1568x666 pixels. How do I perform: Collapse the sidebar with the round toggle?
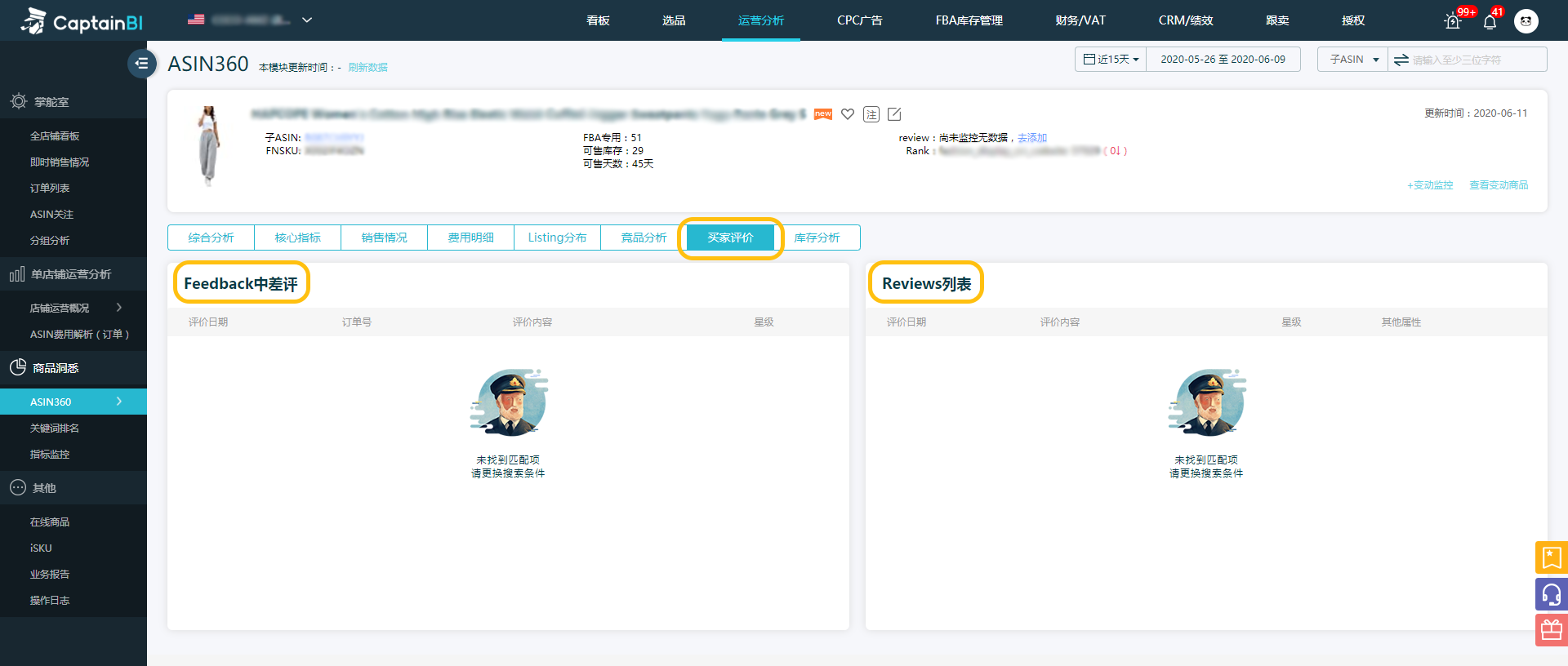click(x=142, y=63)
